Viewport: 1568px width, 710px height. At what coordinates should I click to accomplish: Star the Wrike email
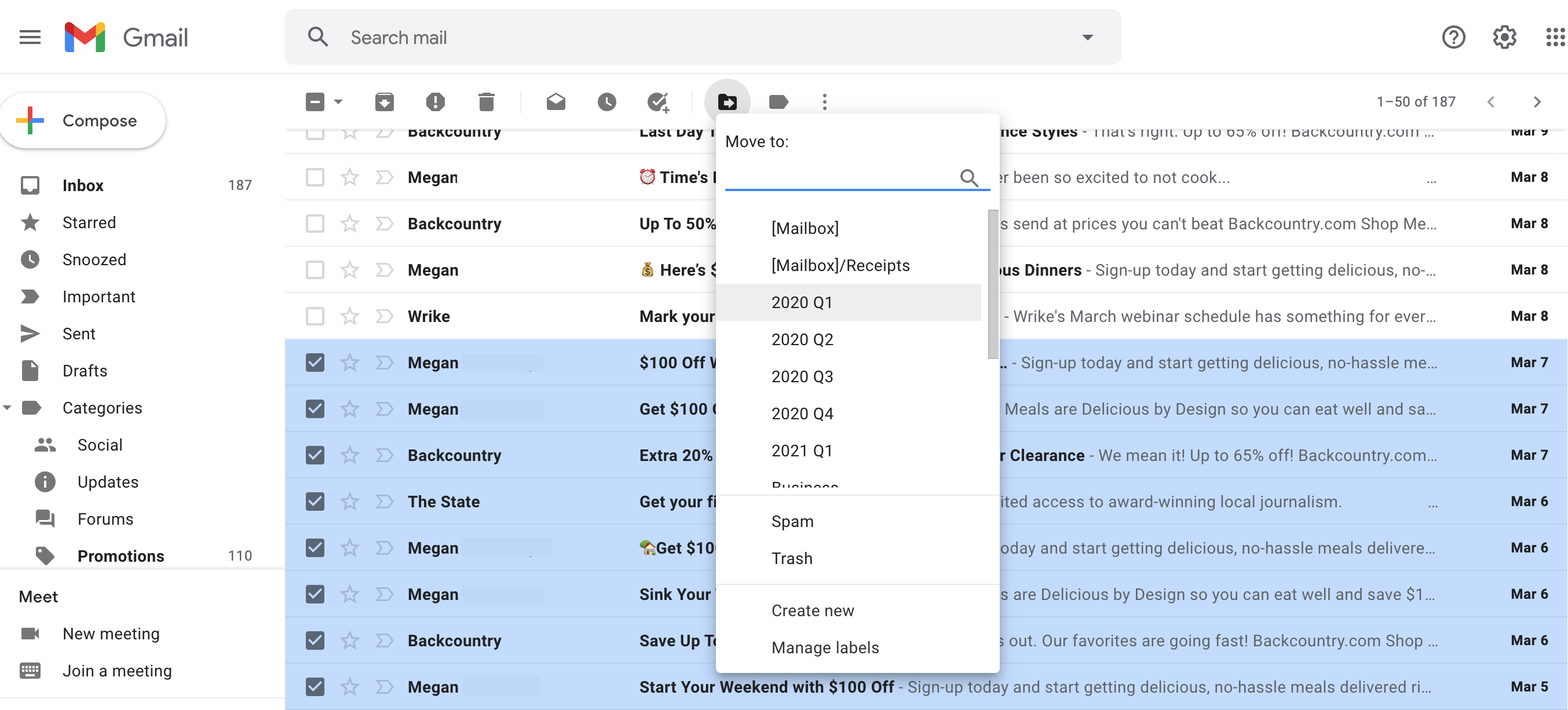[349, 316]
